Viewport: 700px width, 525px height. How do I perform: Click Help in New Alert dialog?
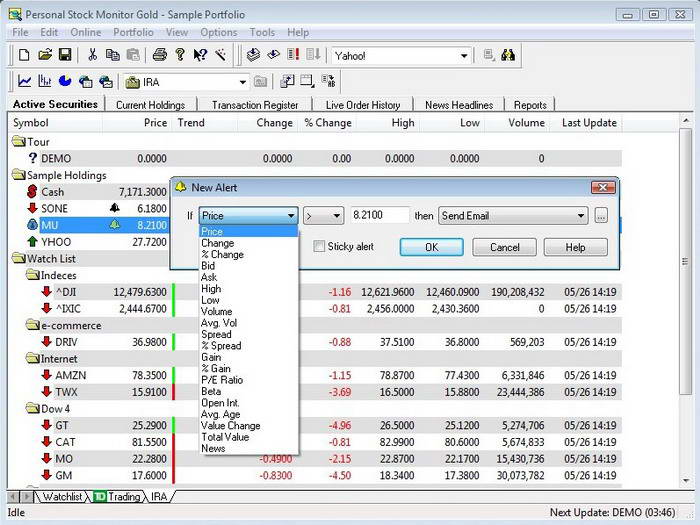click(575, 247)
